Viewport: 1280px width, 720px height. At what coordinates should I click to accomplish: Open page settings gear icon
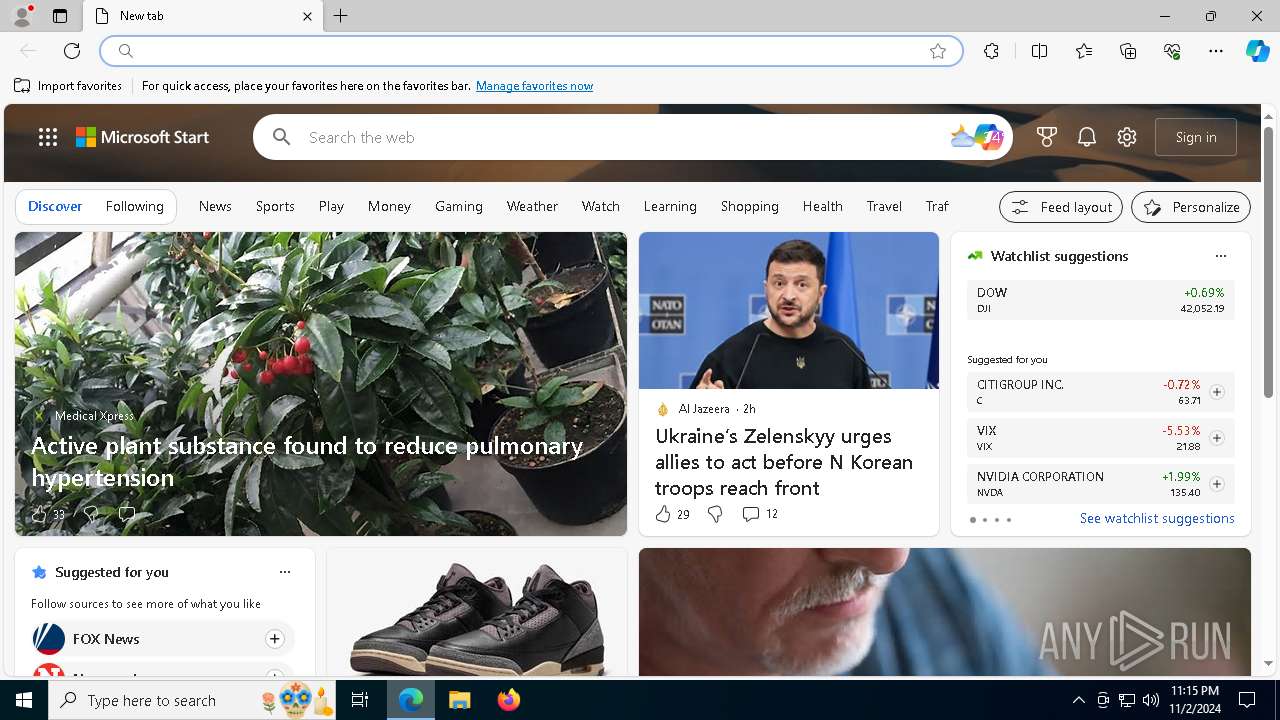[x=1127, y=137]
